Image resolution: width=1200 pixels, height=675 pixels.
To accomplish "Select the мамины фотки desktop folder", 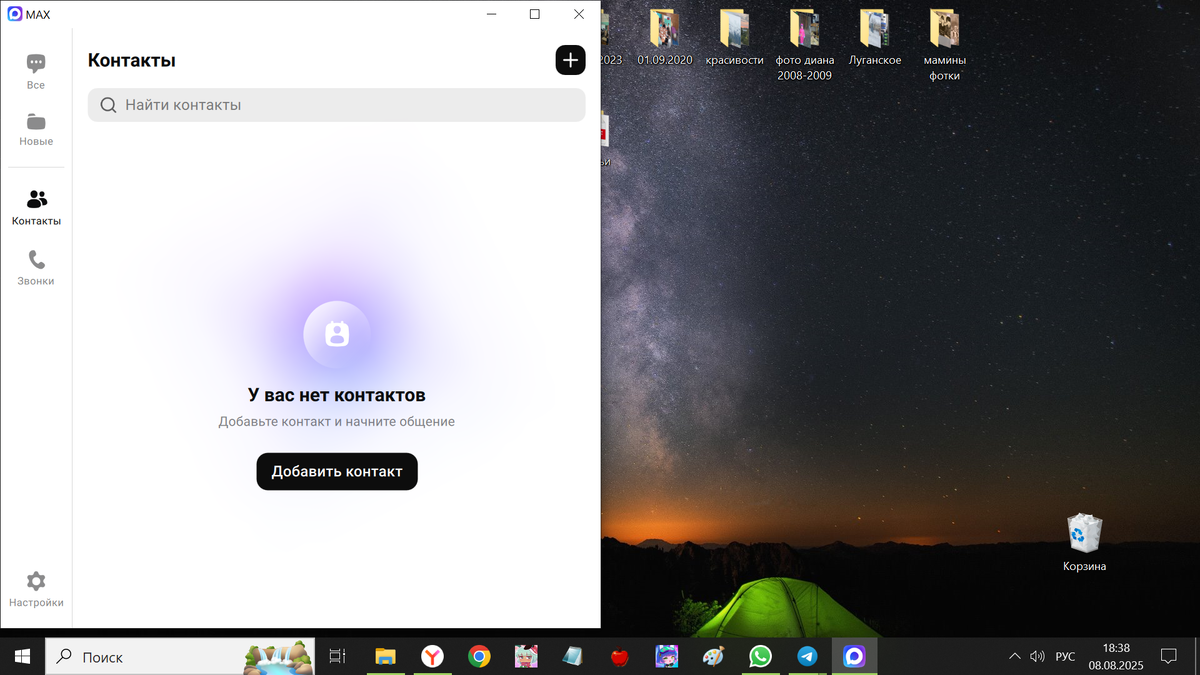I will click(944, 45).
